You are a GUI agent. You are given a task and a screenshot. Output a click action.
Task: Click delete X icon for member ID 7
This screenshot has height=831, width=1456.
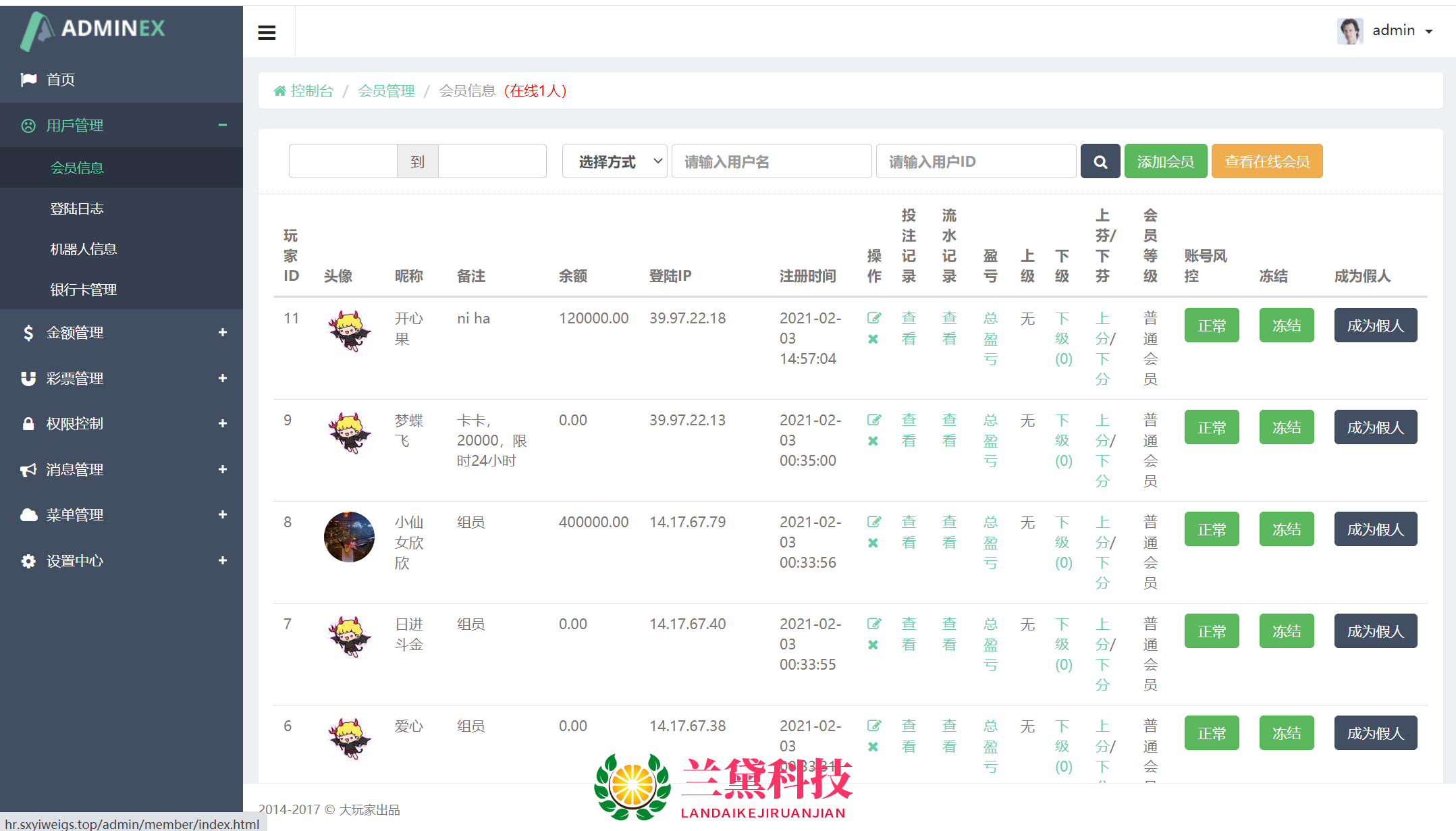(873, 645)
